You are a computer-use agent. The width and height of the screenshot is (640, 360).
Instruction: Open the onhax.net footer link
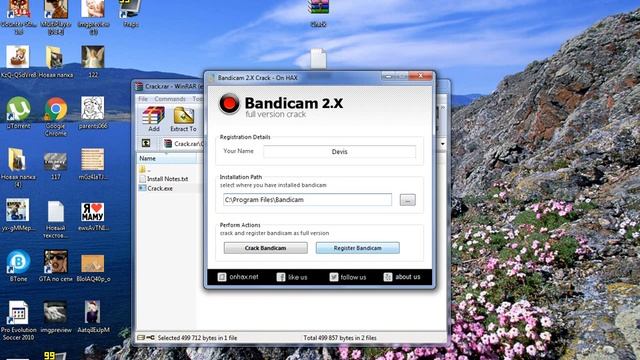click(x=238, y=277)
